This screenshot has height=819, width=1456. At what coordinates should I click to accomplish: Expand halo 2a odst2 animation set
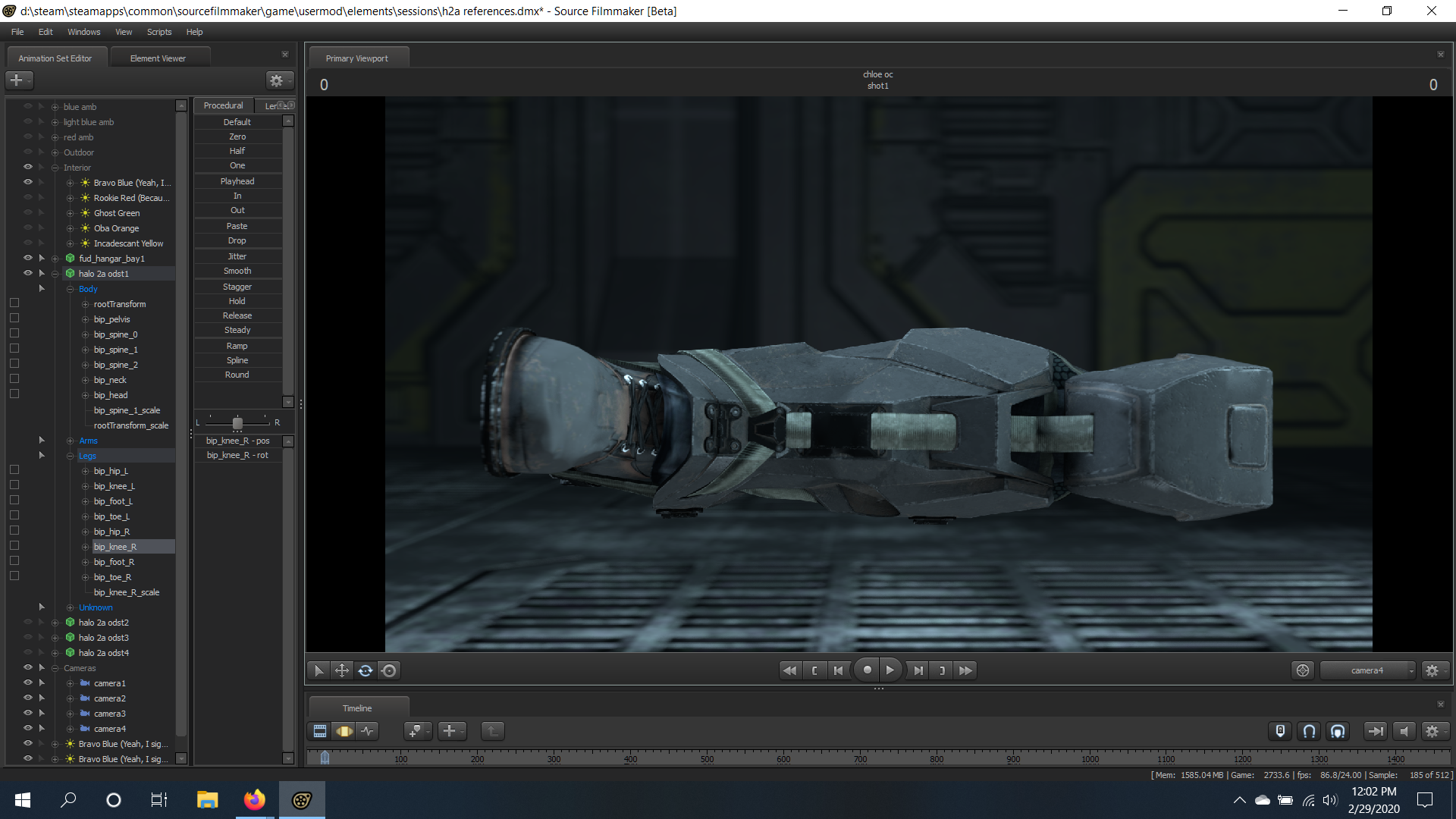(x=55, y=623)
